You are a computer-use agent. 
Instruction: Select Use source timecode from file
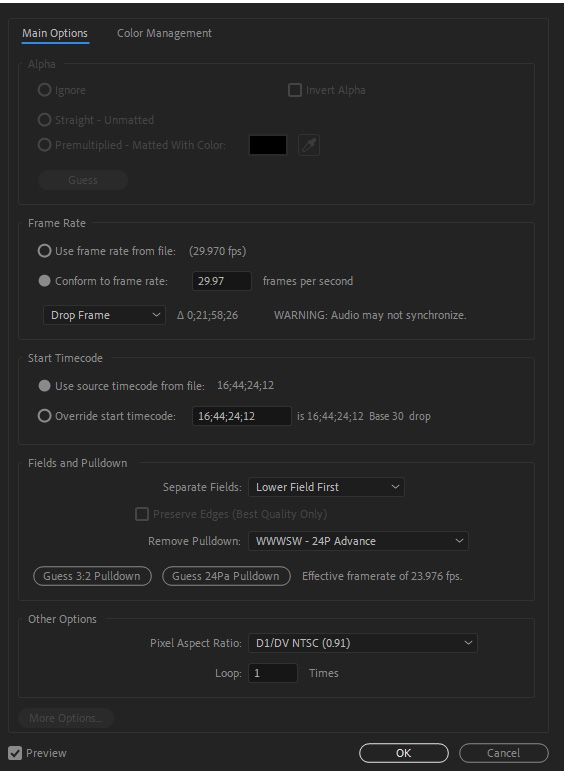pyautogui.click(x=44, y=386)
